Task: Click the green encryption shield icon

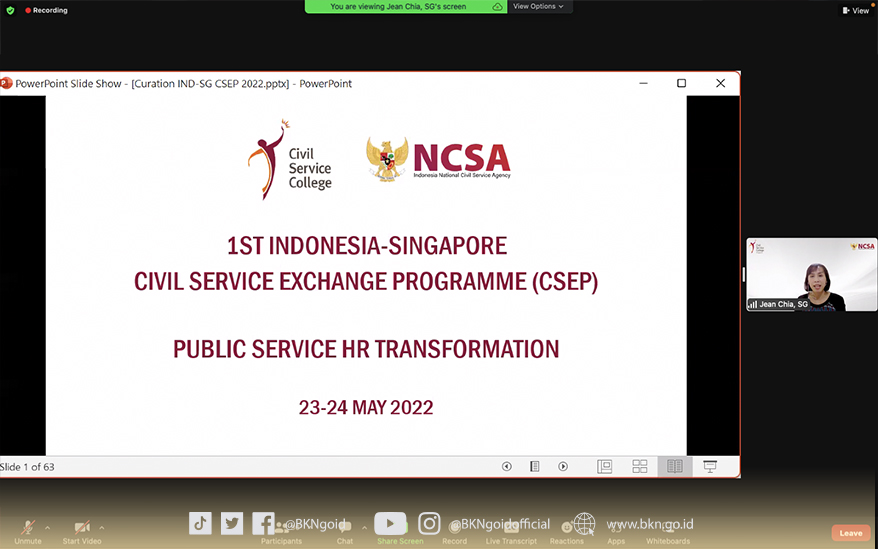Action: tap(11, 10)
